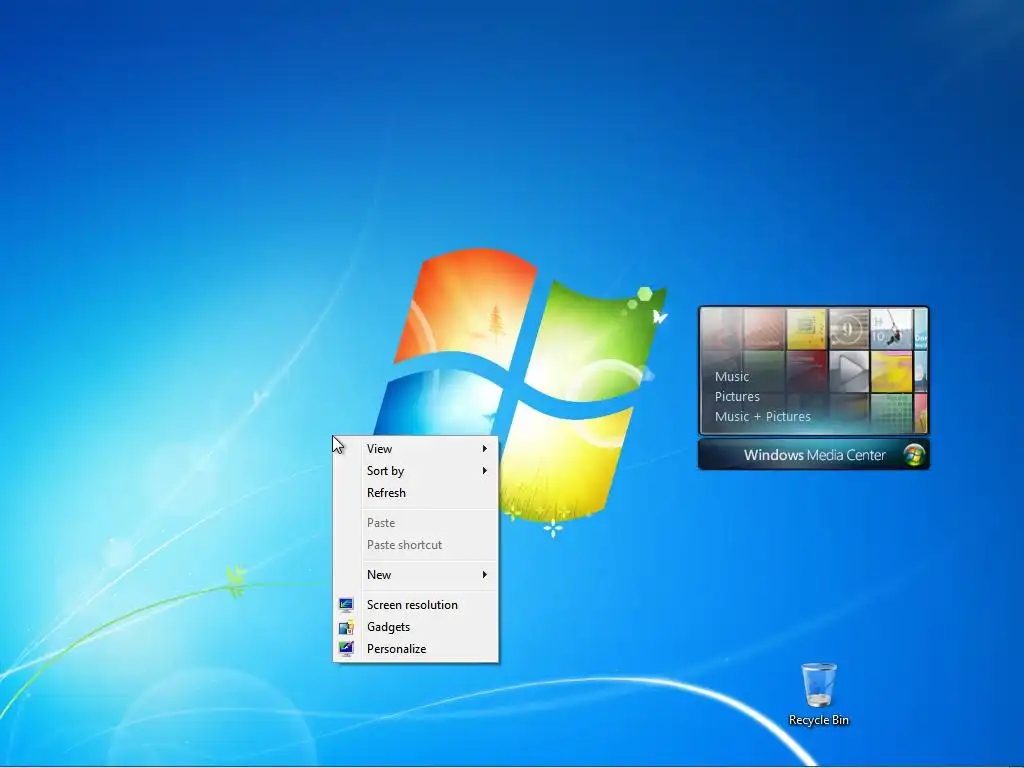
Task: Open the New submenu
Action: (415, 575)
